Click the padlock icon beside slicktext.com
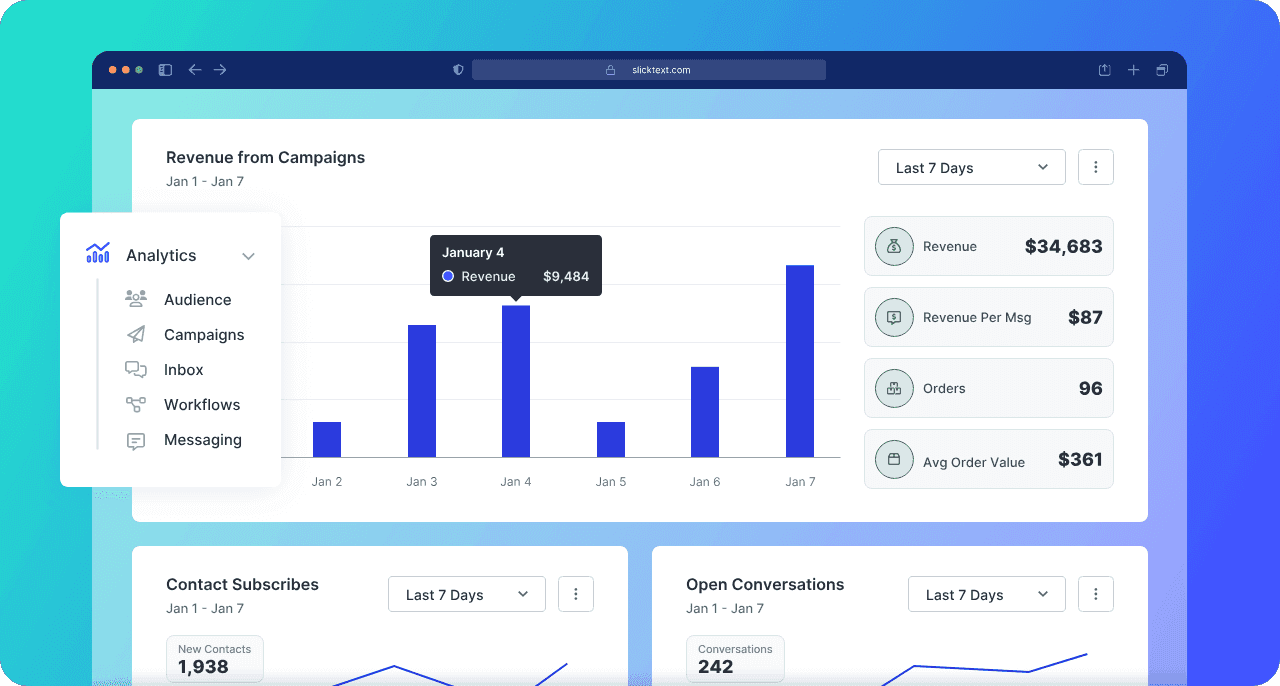Viewport: 1280px width, 686px height. (610, 70)
